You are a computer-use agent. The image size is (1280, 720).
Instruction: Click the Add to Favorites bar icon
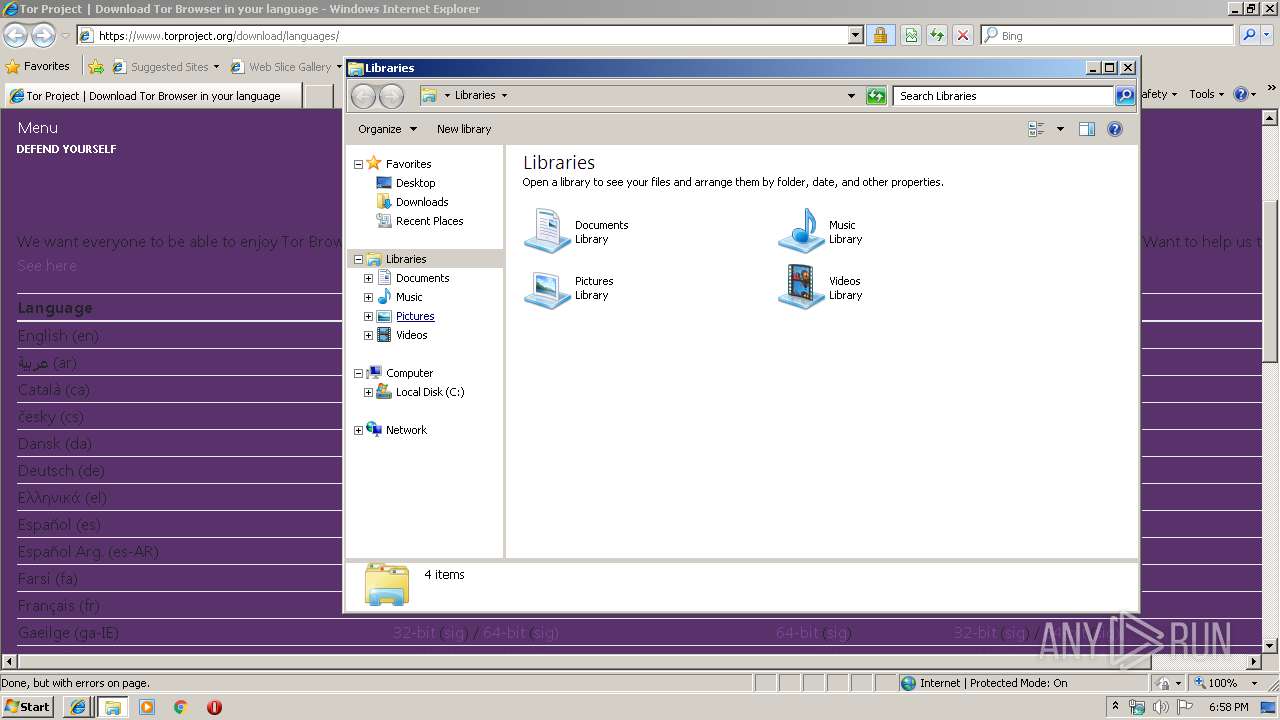click(x=96, y=67)
